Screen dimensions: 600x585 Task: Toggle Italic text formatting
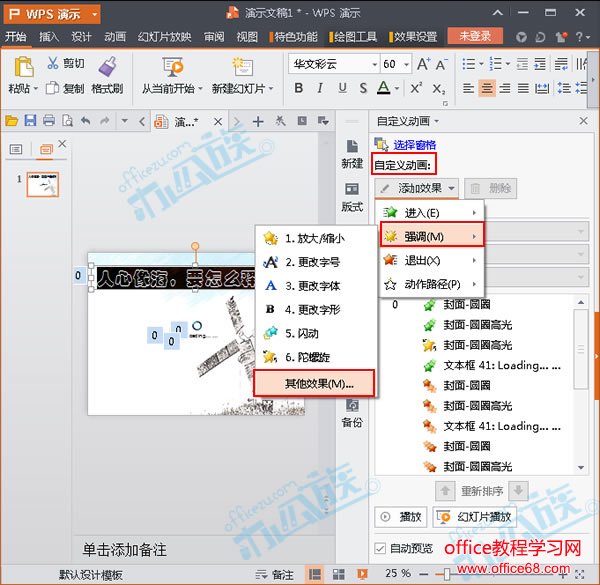320,89
